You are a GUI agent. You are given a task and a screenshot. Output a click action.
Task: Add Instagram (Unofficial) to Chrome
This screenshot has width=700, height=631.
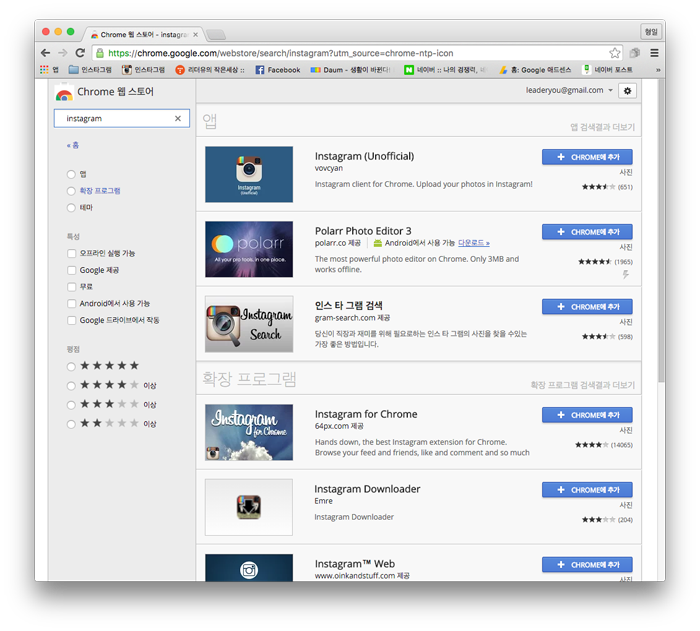587,157
